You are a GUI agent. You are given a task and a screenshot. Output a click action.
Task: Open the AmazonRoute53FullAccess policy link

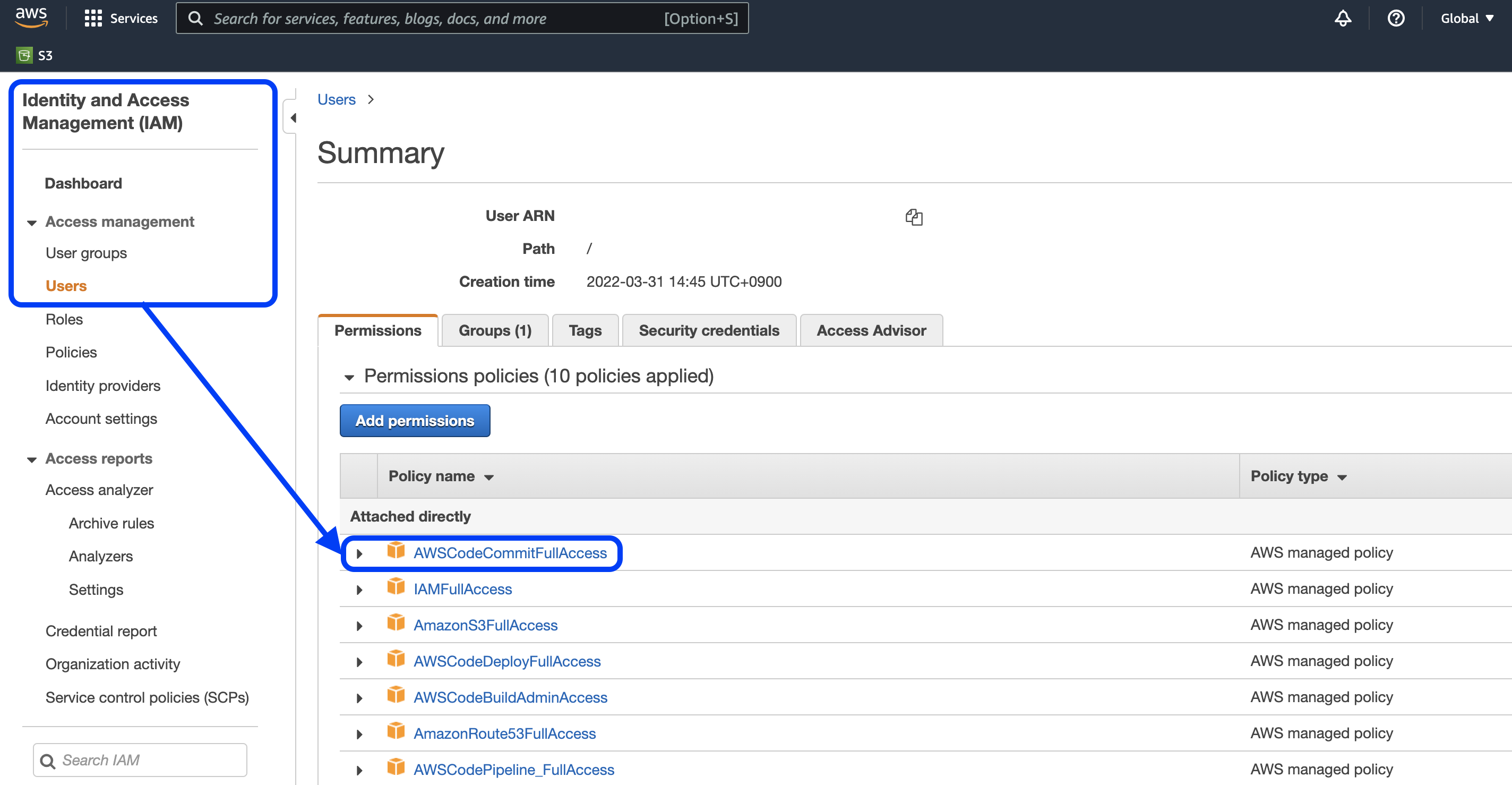tap(504, 733)
